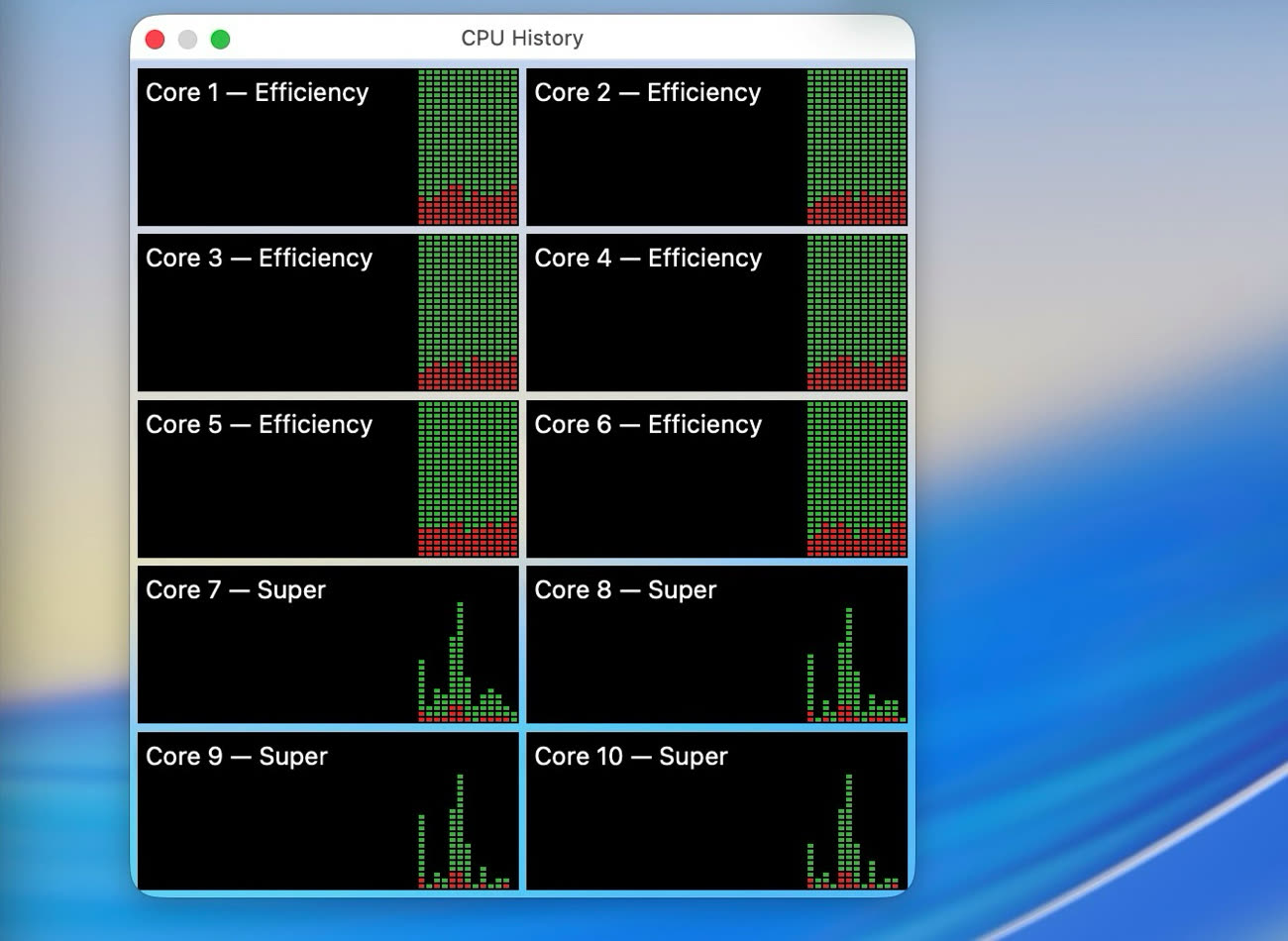Close the CPU History window
Screen dimensions: 1288x941
pos(155,40)
